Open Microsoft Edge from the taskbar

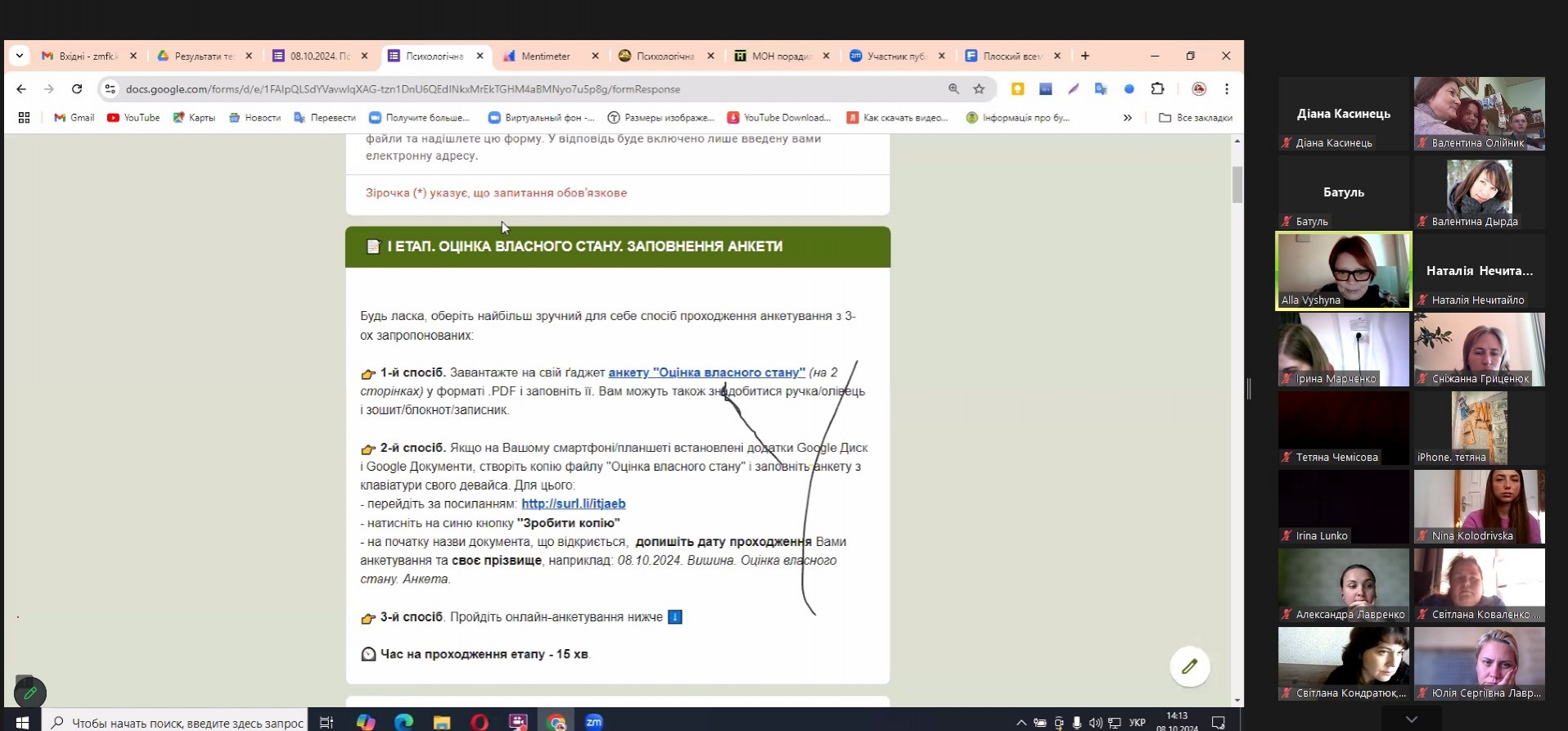pos(403,722)
